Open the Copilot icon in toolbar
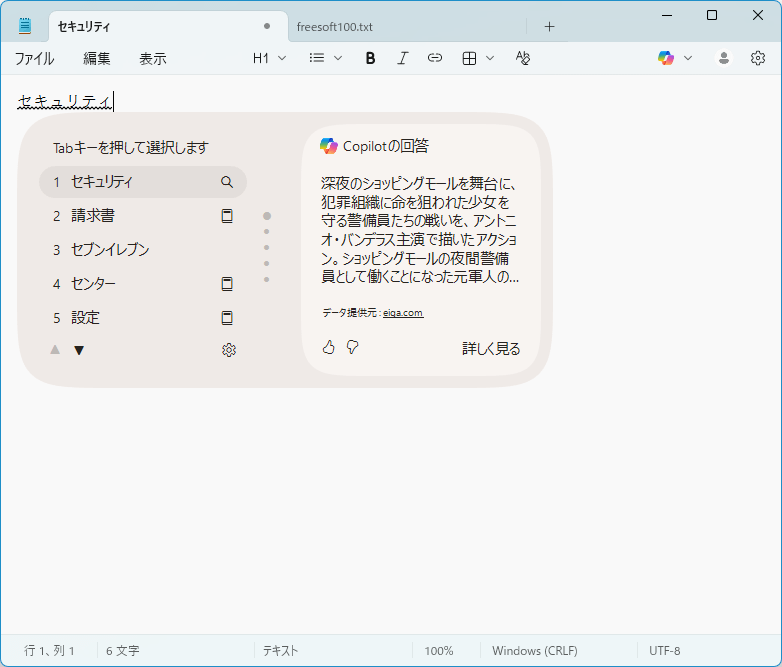Viewport: 782px width, 667px height. point(666,58)
